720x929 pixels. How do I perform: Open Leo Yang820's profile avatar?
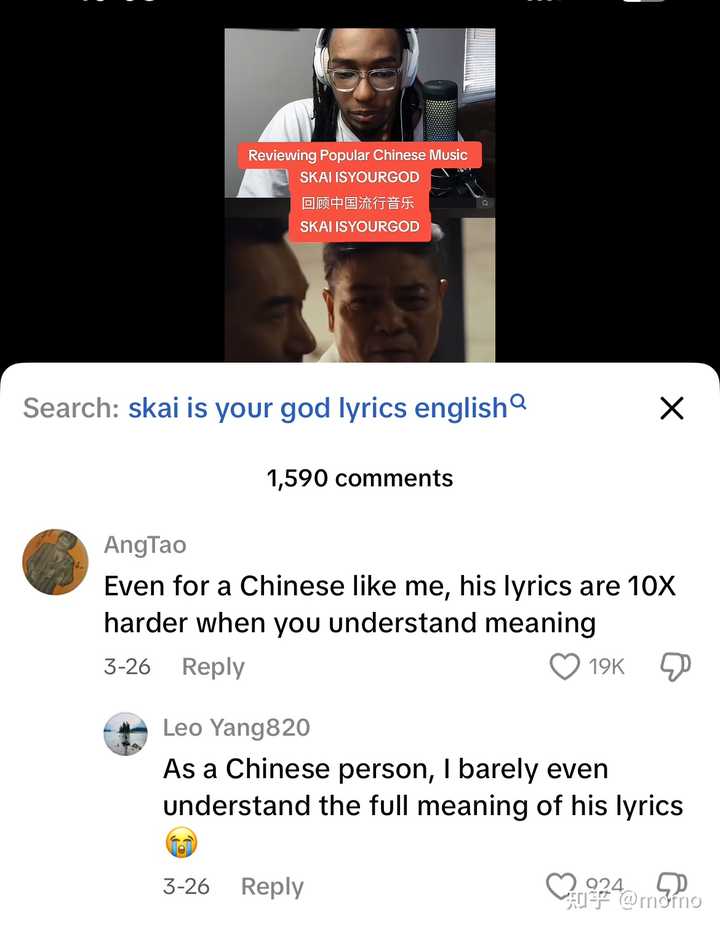click(126, 733)
